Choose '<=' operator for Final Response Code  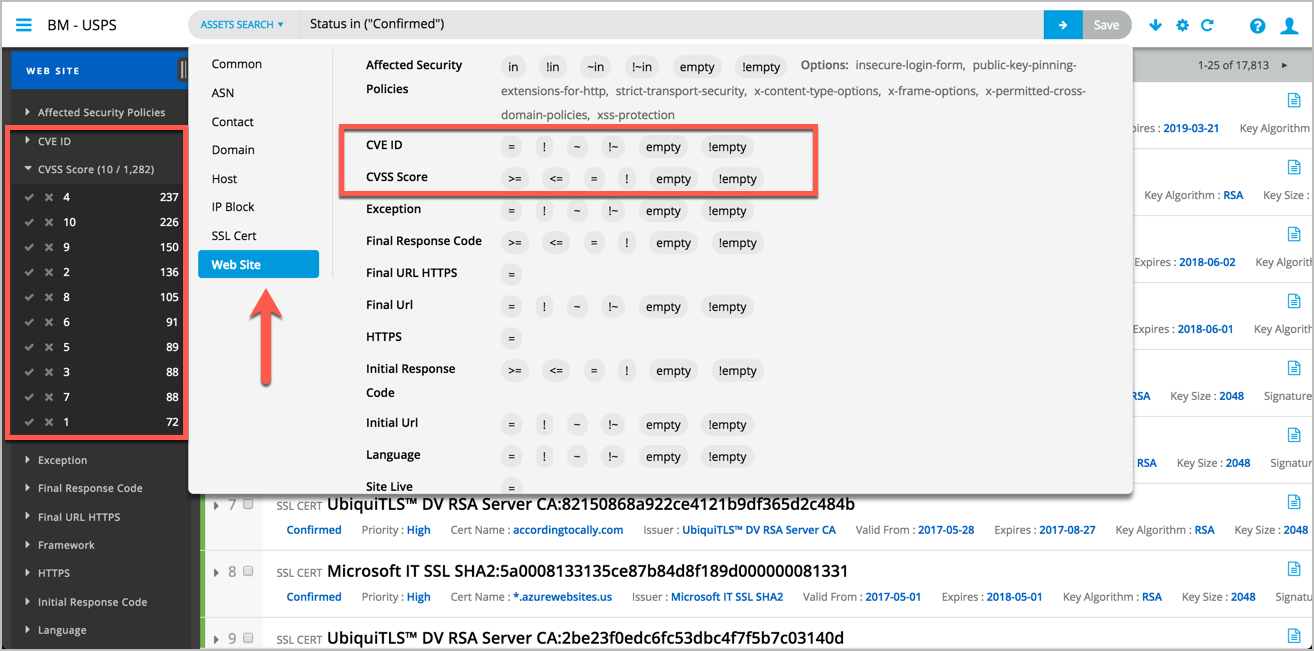click(556, 243)
